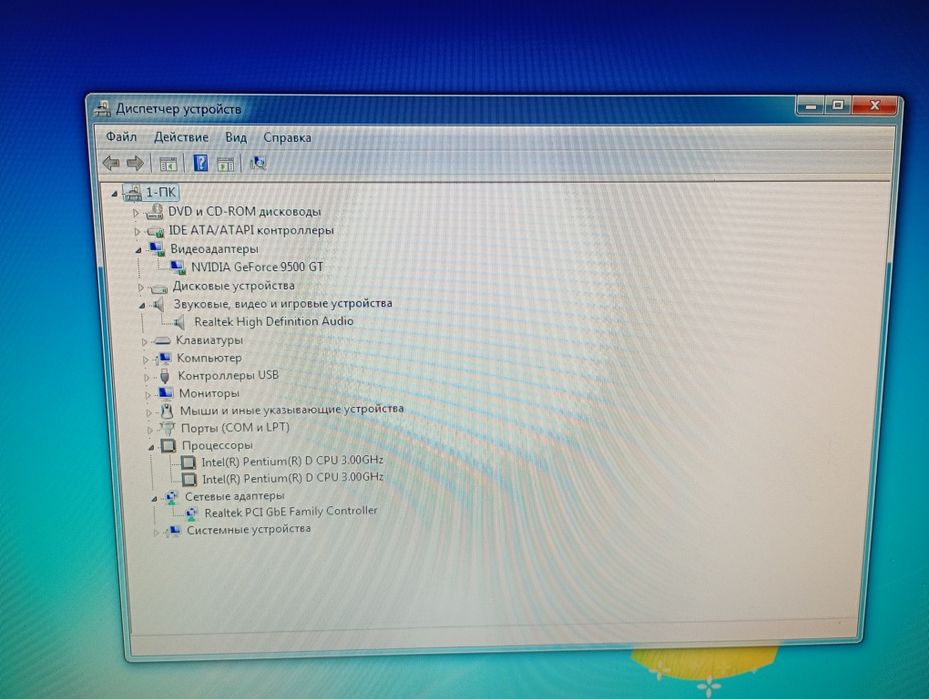Click the Мониторы category icon
This screenshot has height=699, width=929.
(x=165, y=393)
